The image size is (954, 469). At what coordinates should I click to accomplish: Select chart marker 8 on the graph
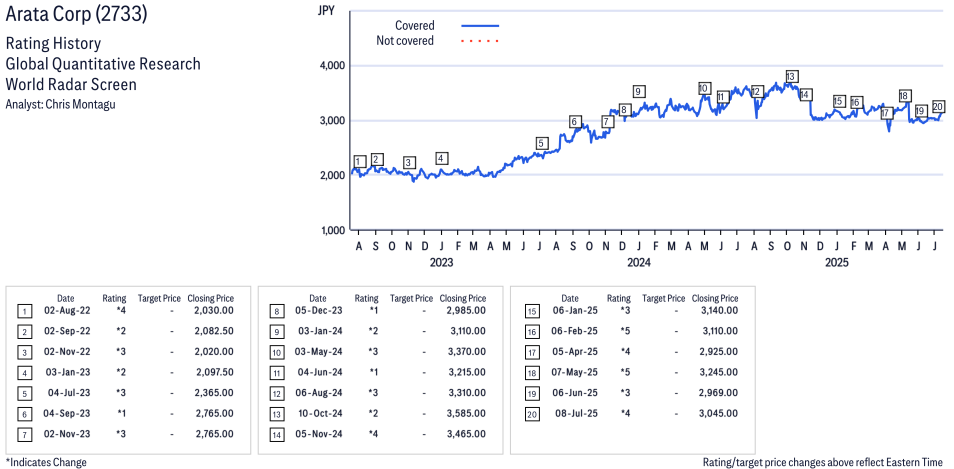pyautogui.click(x=624, y=110)
